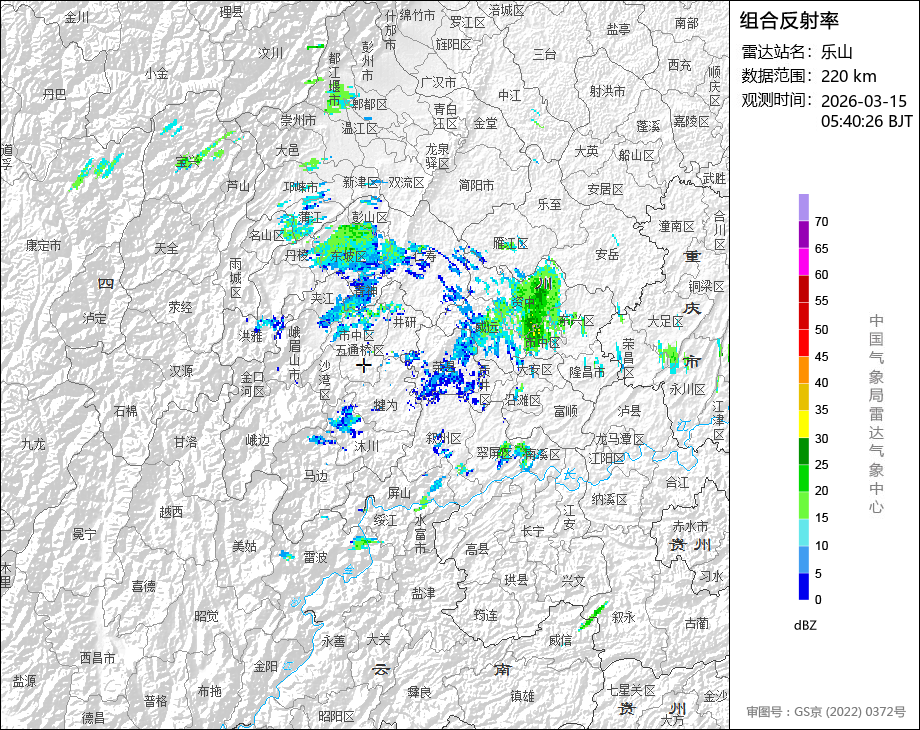920x730 pixels.
Task: Choose the bright red 45–50 dBZ swatch
Action: 803,343
